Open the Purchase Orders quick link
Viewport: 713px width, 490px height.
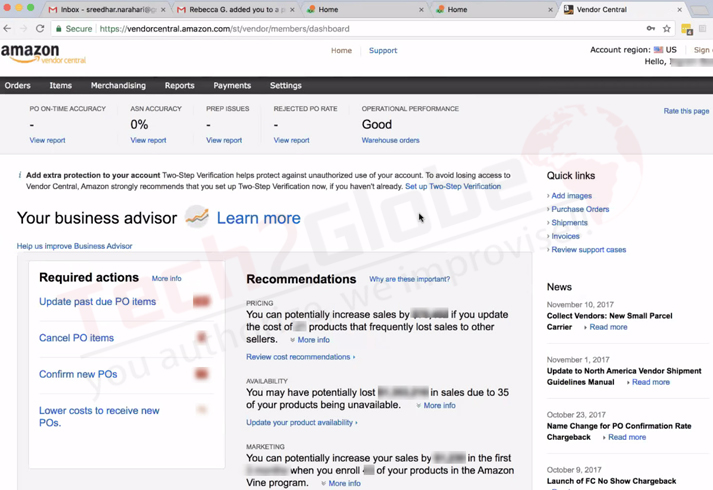[x=580, y=210]
